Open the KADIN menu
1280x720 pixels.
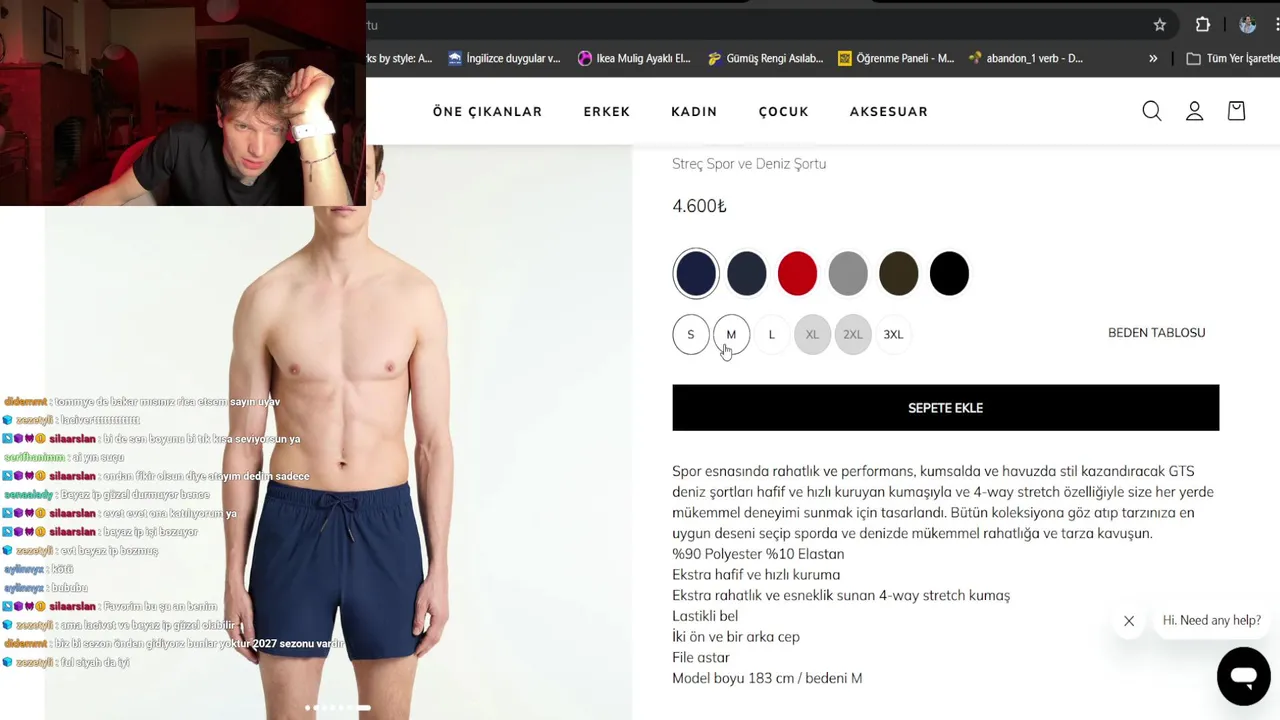click(x=694, y=112)
